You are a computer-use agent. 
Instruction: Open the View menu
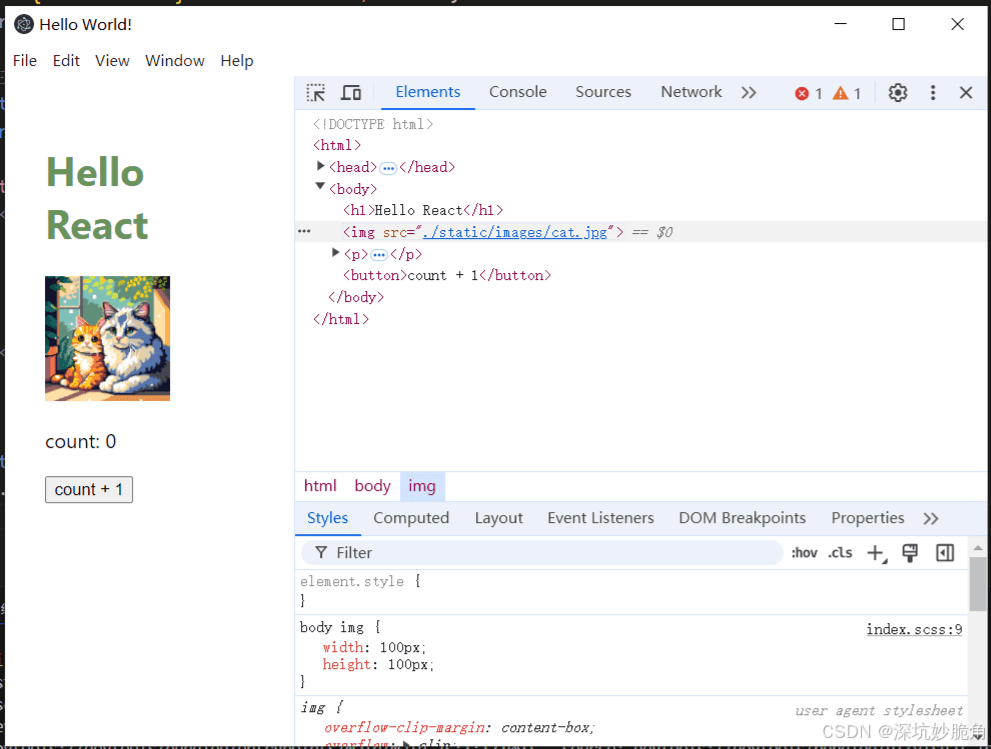click(112, 61)
